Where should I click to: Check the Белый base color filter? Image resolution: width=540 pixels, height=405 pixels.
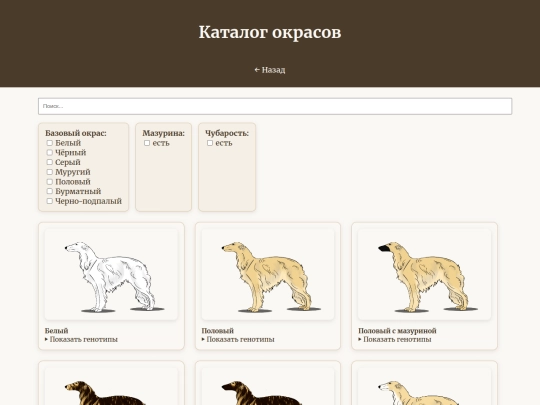pyautogui.click(x=50, y=143)
